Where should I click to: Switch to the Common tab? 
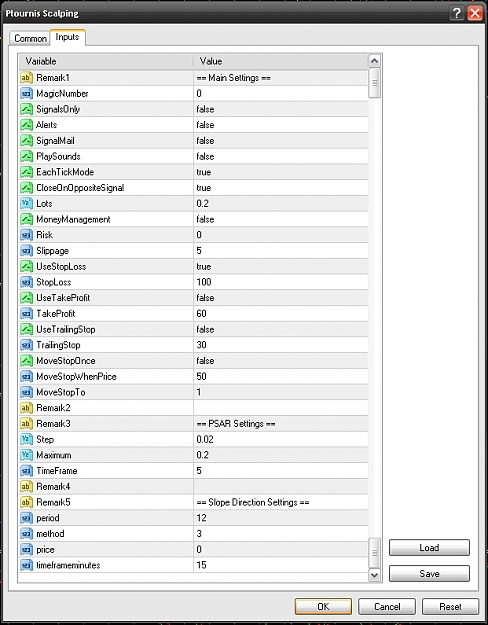[30, 38]
